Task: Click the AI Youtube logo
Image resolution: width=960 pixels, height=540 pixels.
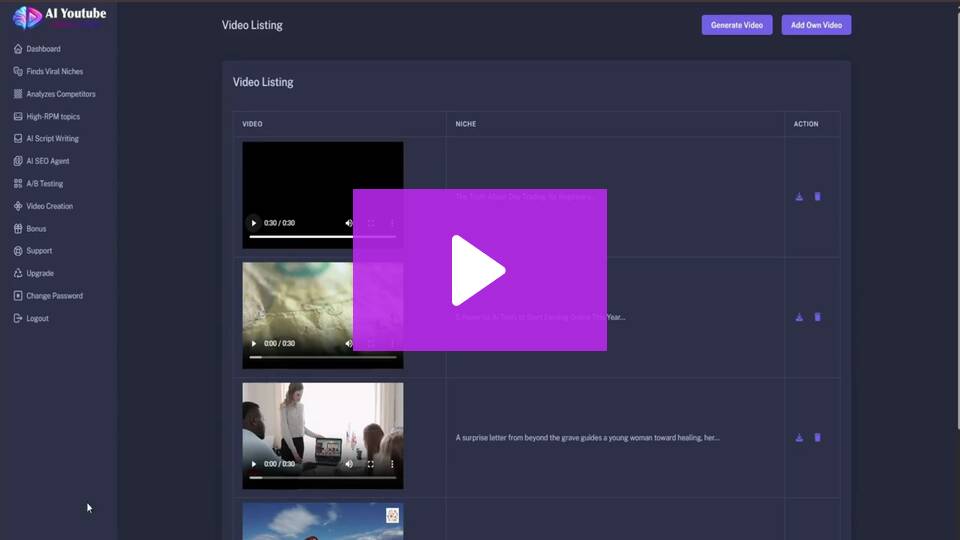Action: tap(59, 17)
